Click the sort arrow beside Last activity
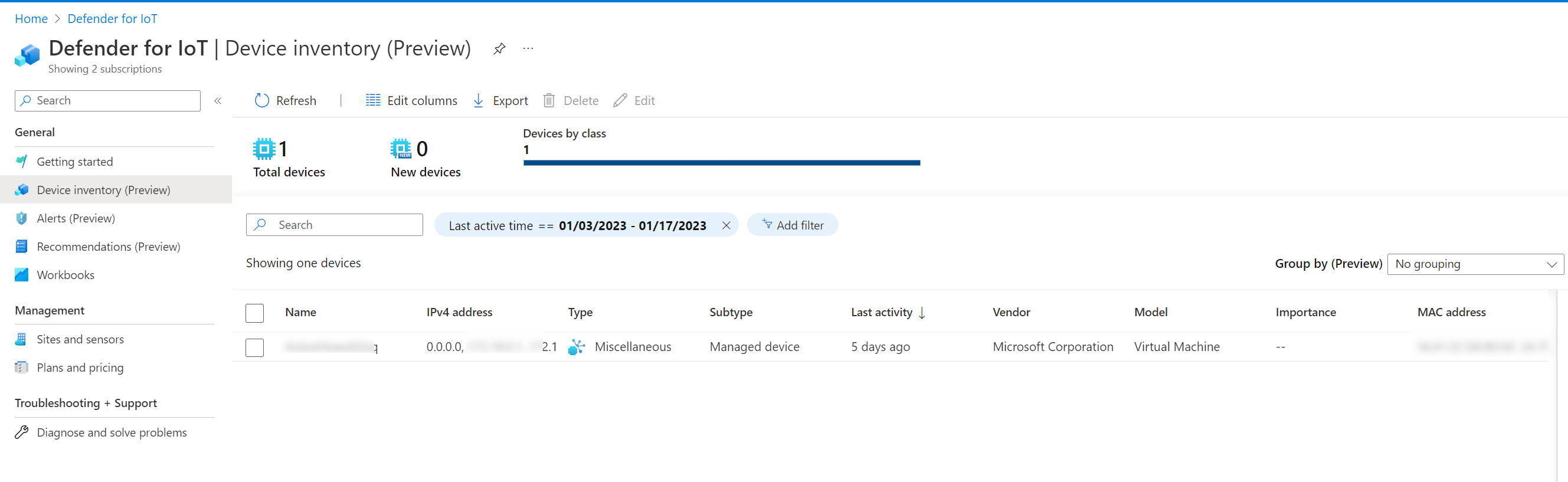The height and width of the screenshot is (482, 1568). click(922, 312)
